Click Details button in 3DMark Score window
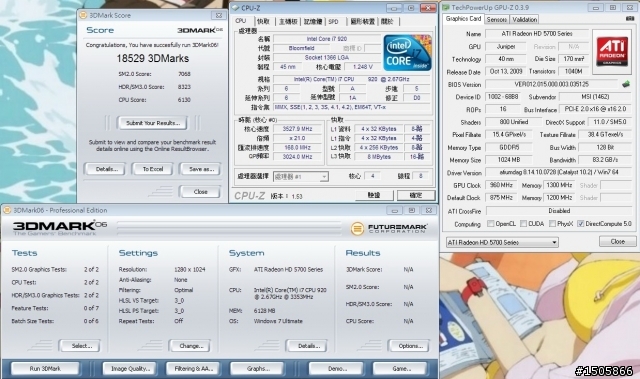 click(x=104, y=169)
